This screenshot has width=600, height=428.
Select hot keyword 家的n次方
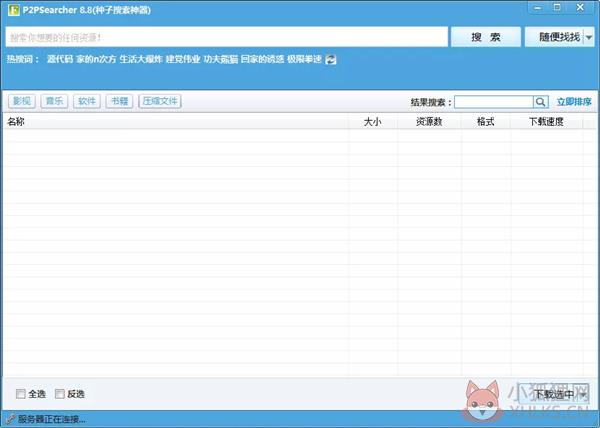point(96,59)
